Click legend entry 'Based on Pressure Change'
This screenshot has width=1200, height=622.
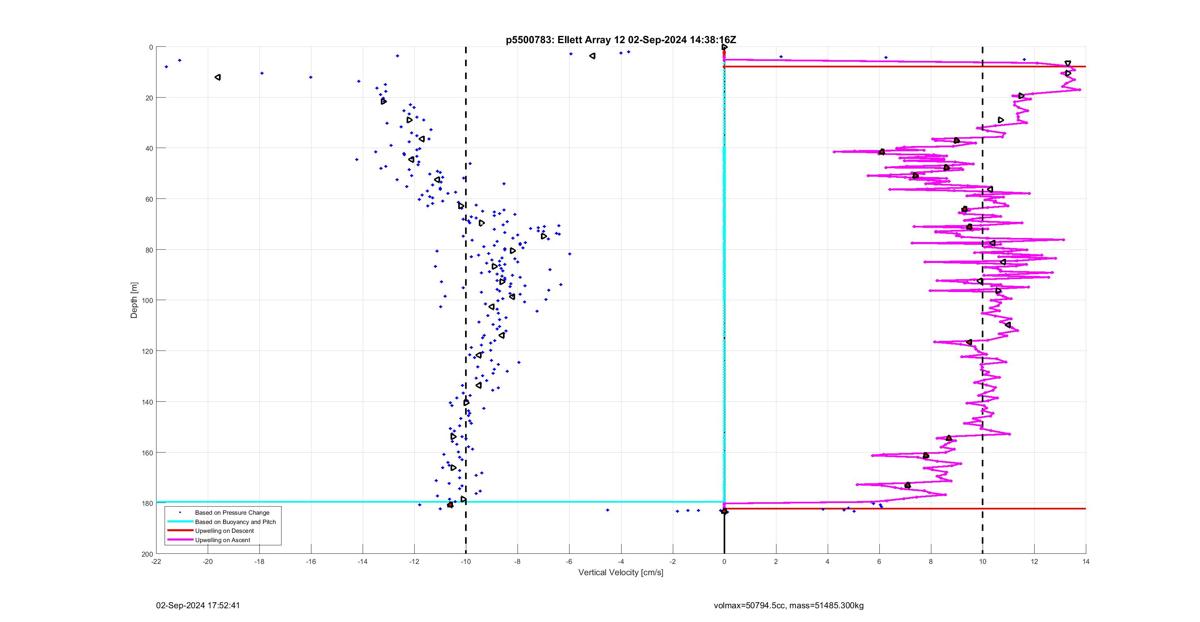[x=232, y=513]
